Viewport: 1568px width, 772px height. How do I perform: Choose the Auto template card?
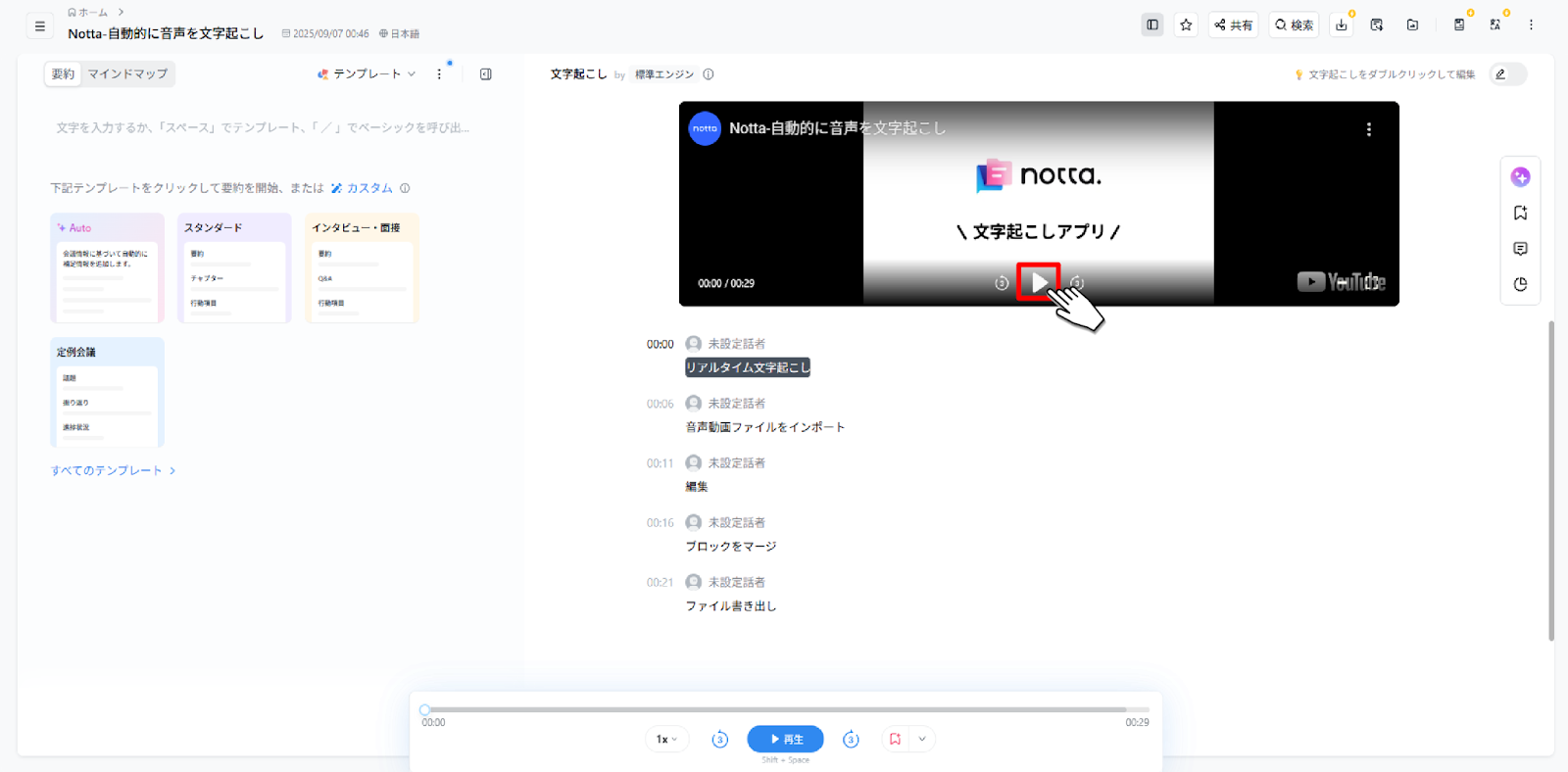107,267
